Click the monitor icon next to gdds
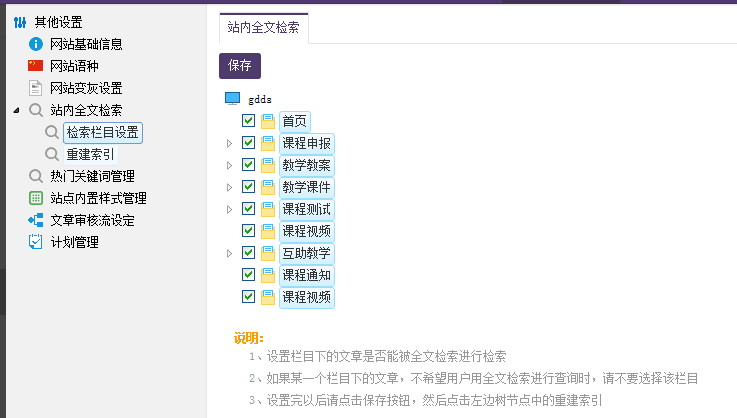Viewport: 737px width, 418px height. pos(232,99)
